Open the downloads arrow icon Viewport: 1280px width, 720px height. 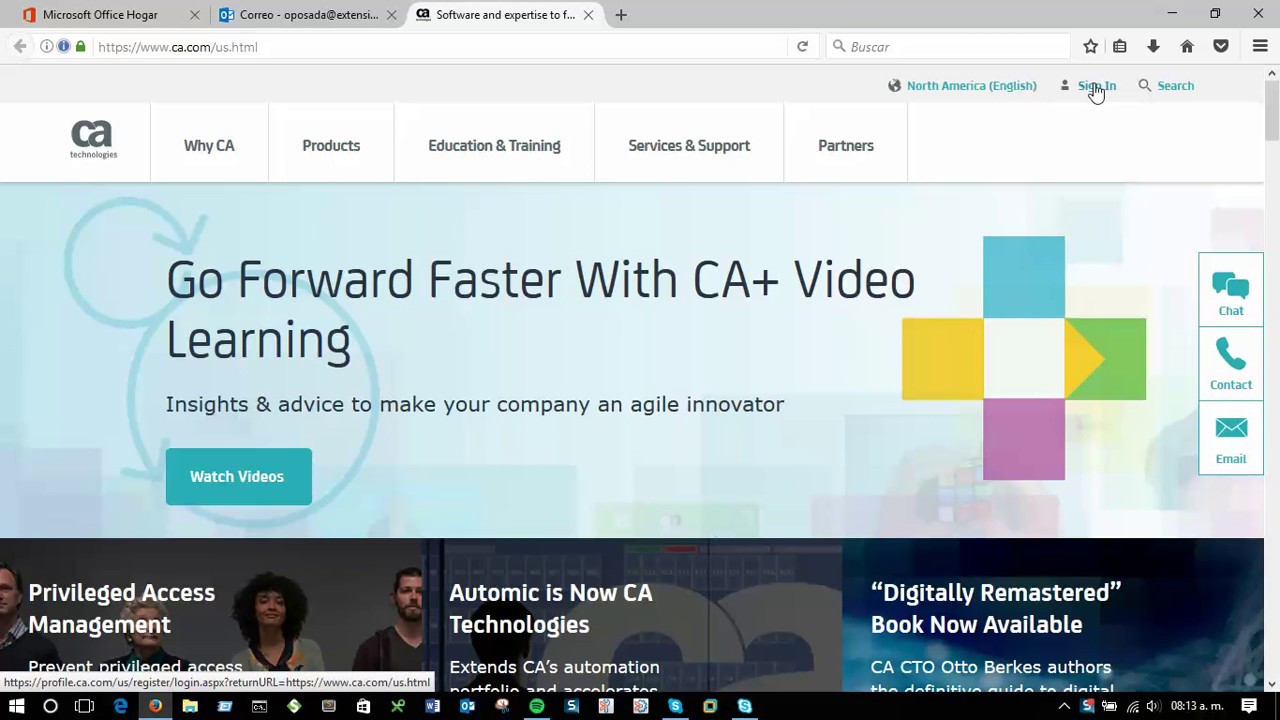1153,46
